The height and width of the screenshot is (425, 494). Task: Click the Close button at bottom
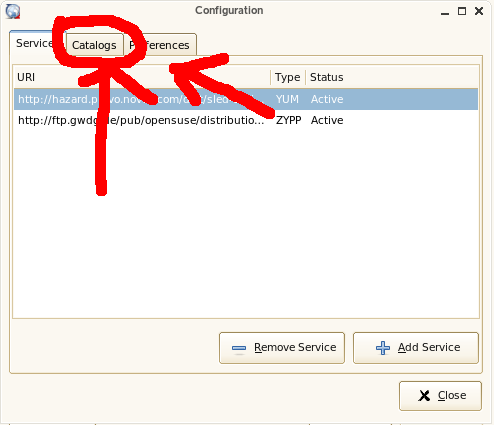click(440, 396)
